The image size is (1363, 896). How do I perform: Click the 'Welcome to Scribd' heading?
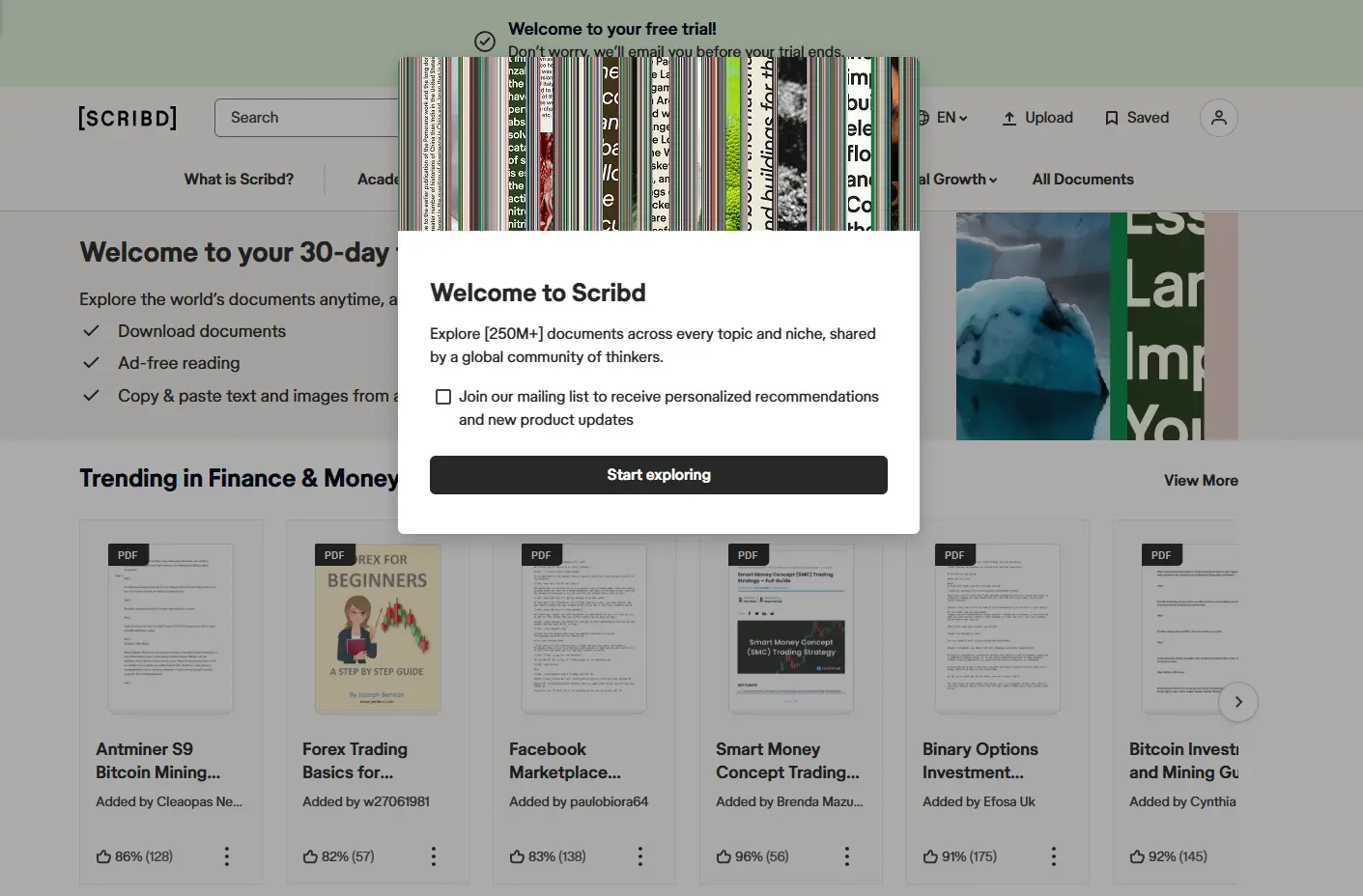pyautogui.click(x=538, y=293)
